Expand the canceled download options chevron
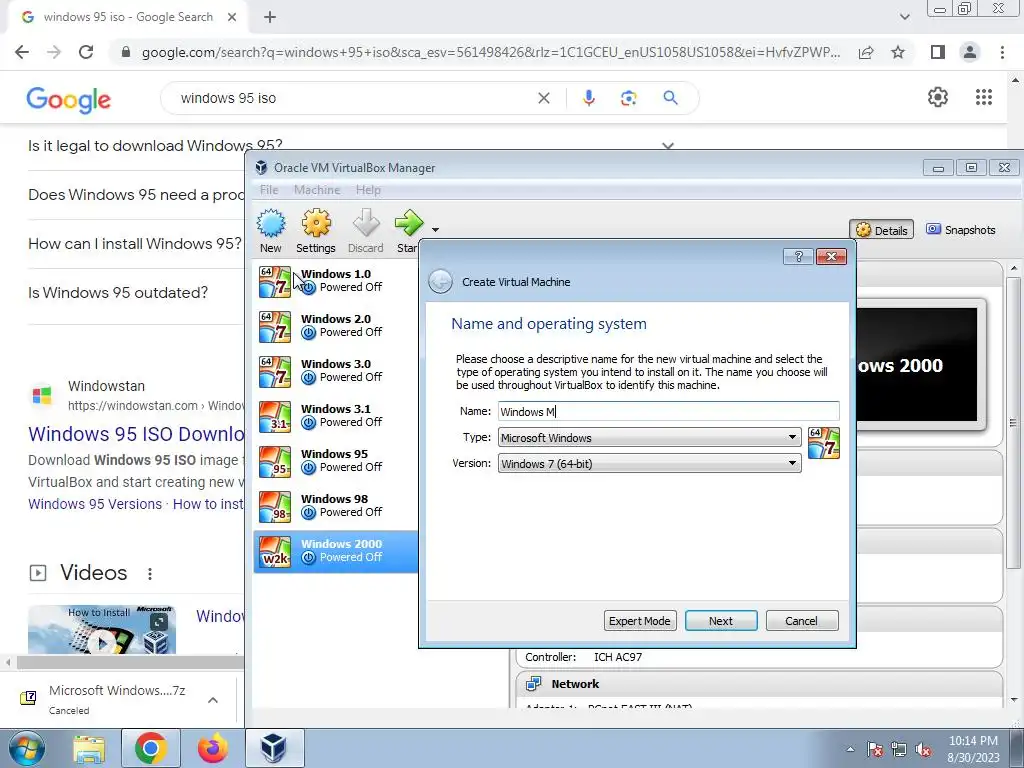The image size is (1024, 768). [x=213, y=700]
